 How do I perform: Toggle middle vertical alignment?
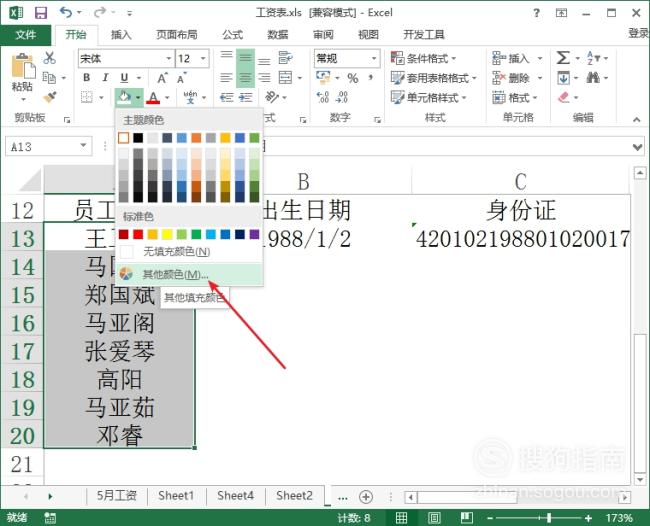tap(245, 58)
